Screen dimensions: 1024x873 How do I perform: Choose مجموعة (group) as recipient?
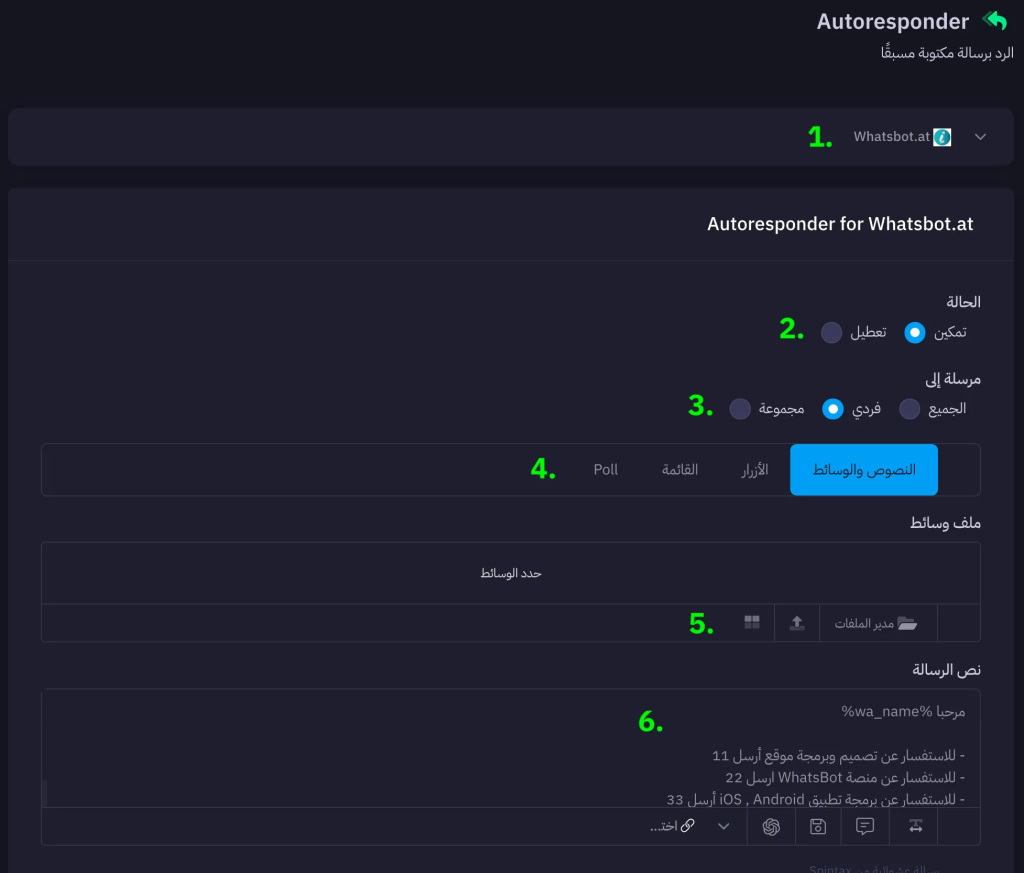[x=740, y=409]
